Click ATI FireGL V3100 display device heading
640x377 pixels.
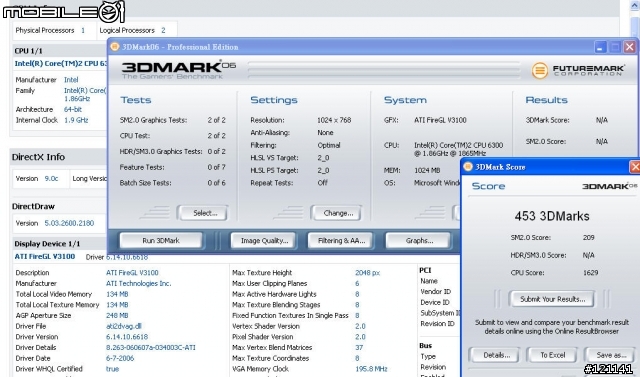45,257
